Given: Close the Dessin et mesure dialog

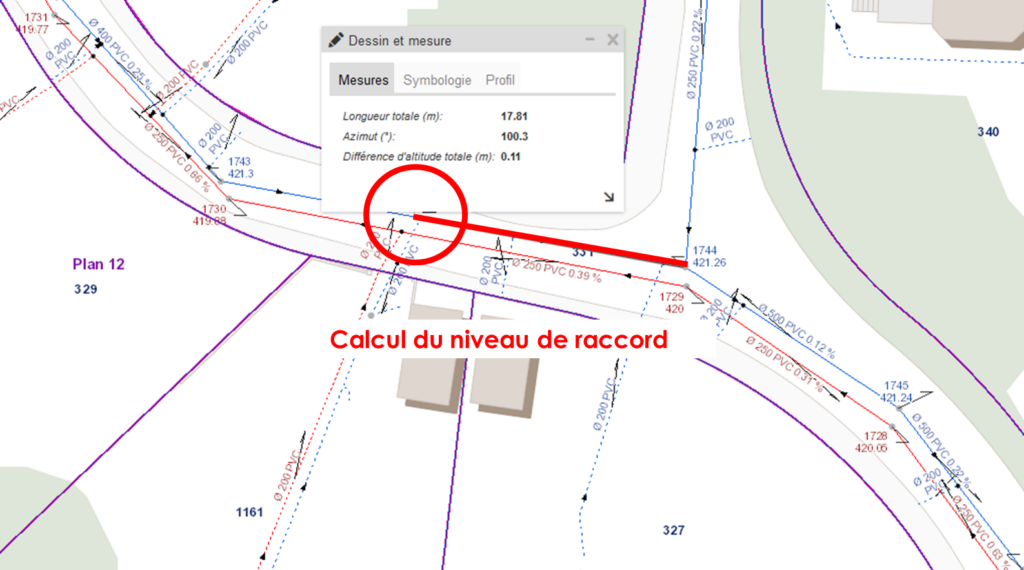Looking at the screenshot, I should [612, 41].
